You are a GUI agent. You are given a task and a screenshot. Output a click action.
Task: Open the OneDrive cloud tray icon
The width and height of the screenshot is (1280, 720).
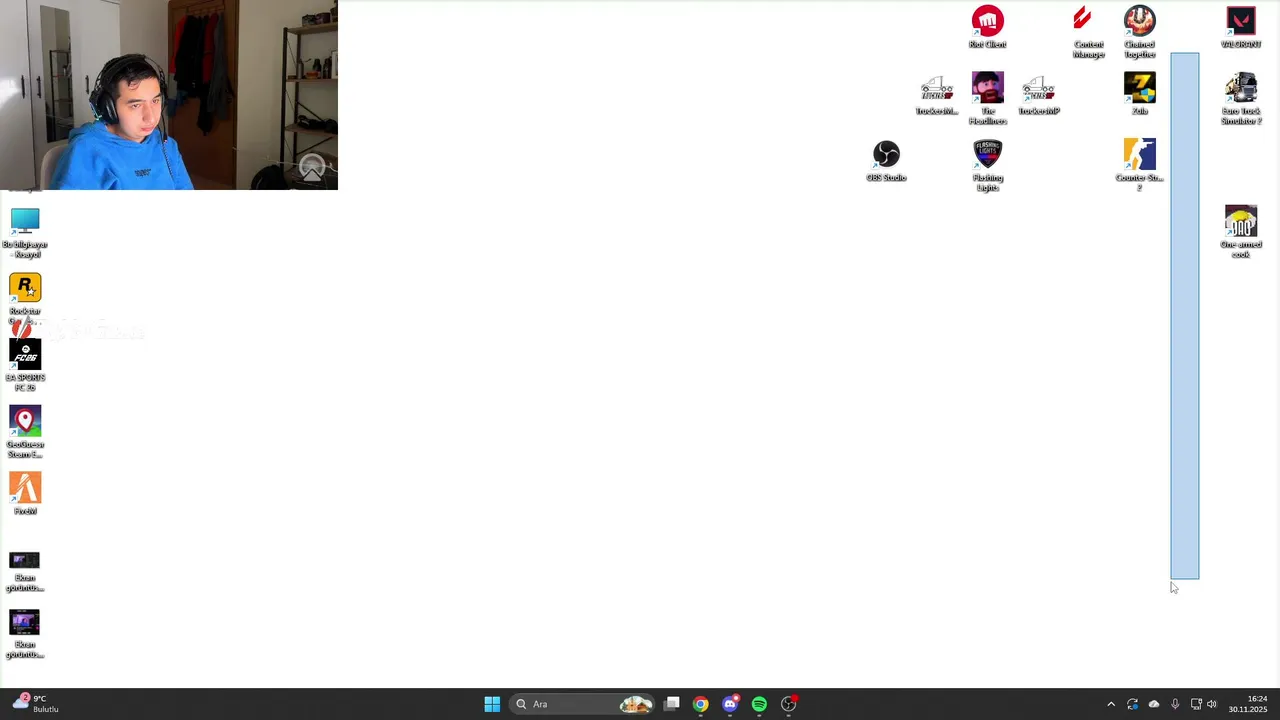click(1154, 704)
